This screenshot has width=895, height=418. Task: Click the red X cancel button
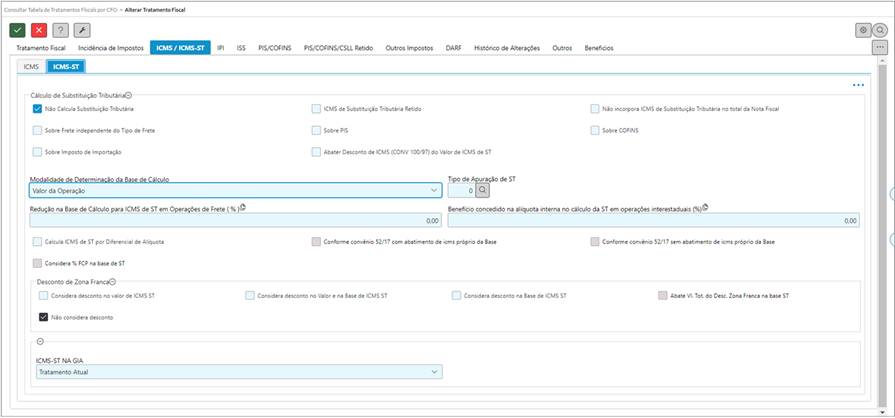pos(39,30)
